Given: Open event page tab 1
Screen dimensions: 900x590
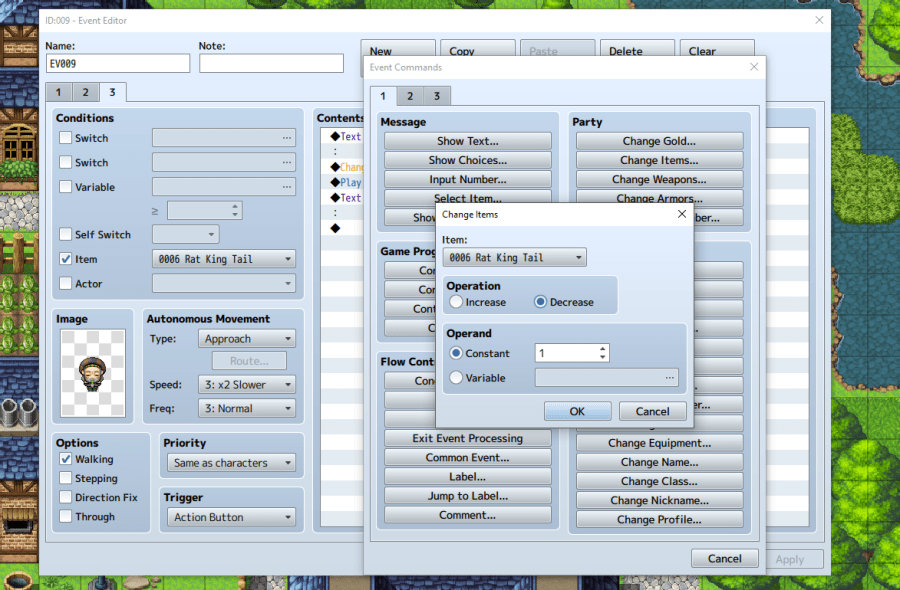Looking at the screenshot, I should point(58,93).
